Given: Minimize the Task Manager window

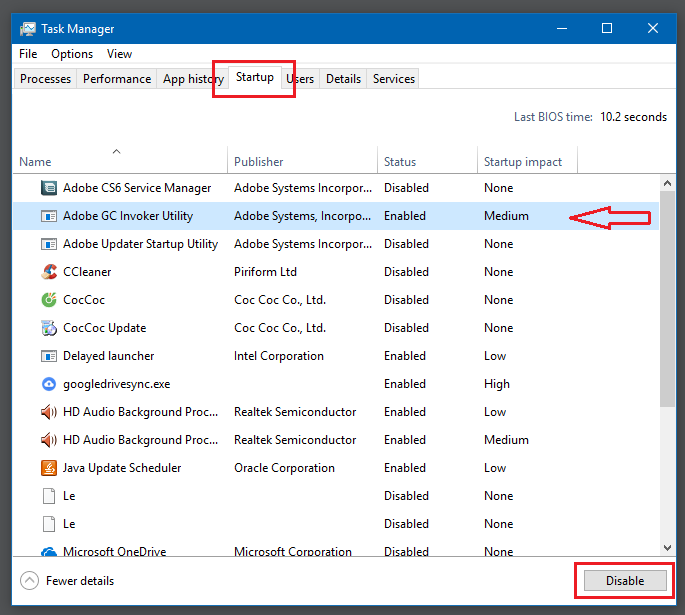Looking at the screenshot, I should (x=562, y=28).
